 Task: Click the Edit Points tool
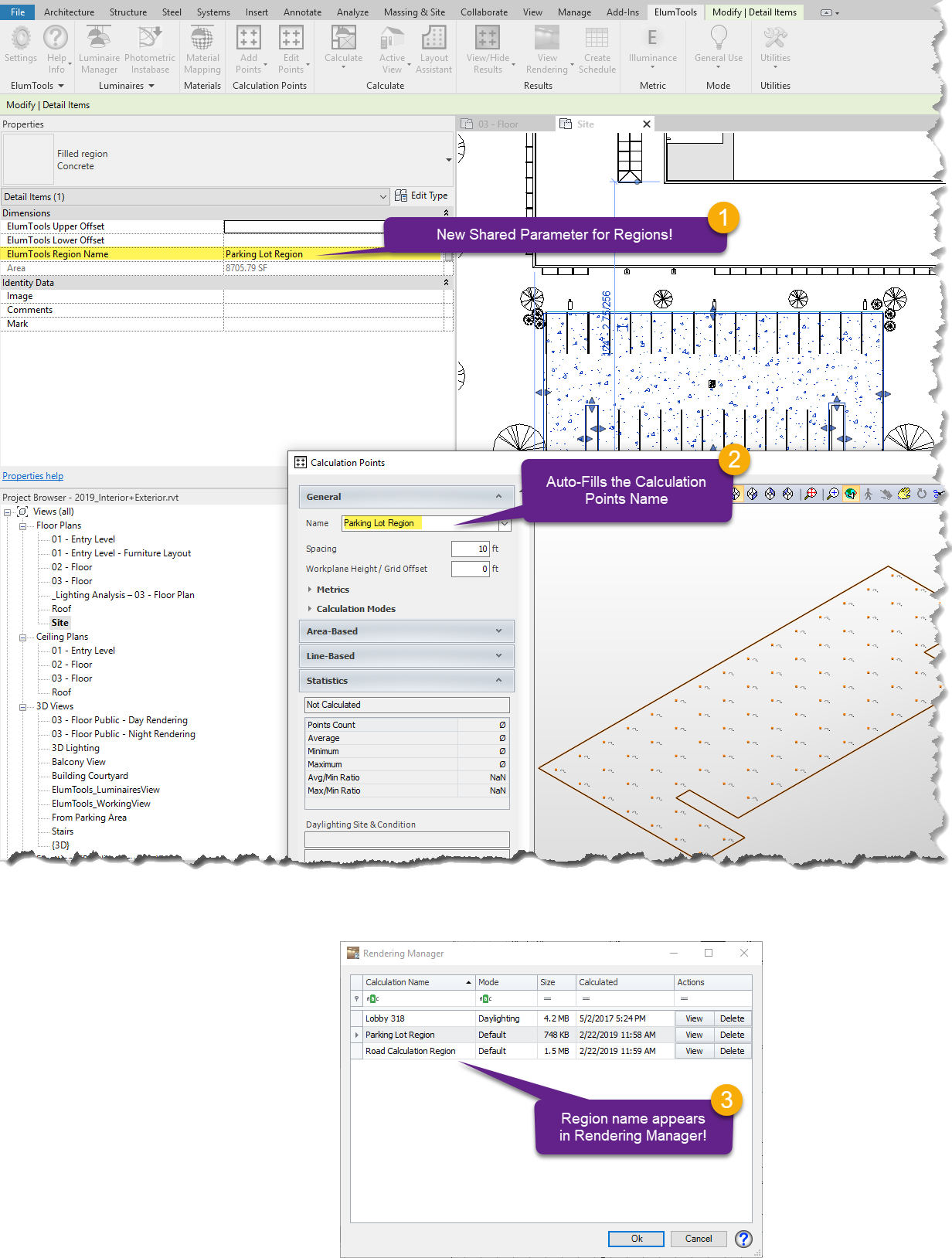click(291, 49)
